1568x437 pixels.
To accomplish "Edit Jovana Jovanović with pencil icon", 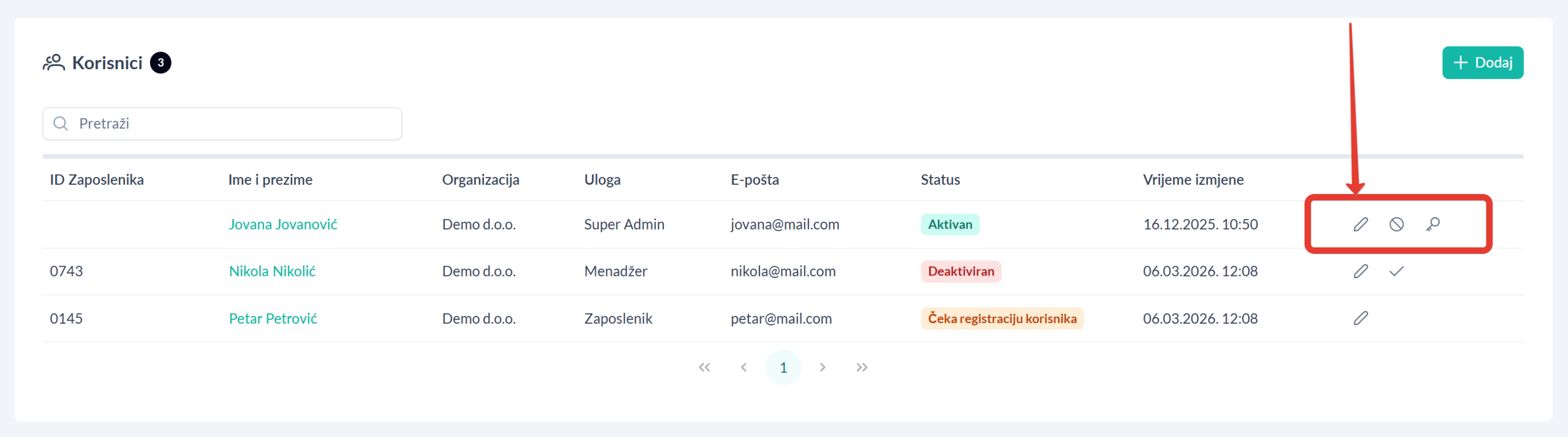I will (x=1360, y=225).
